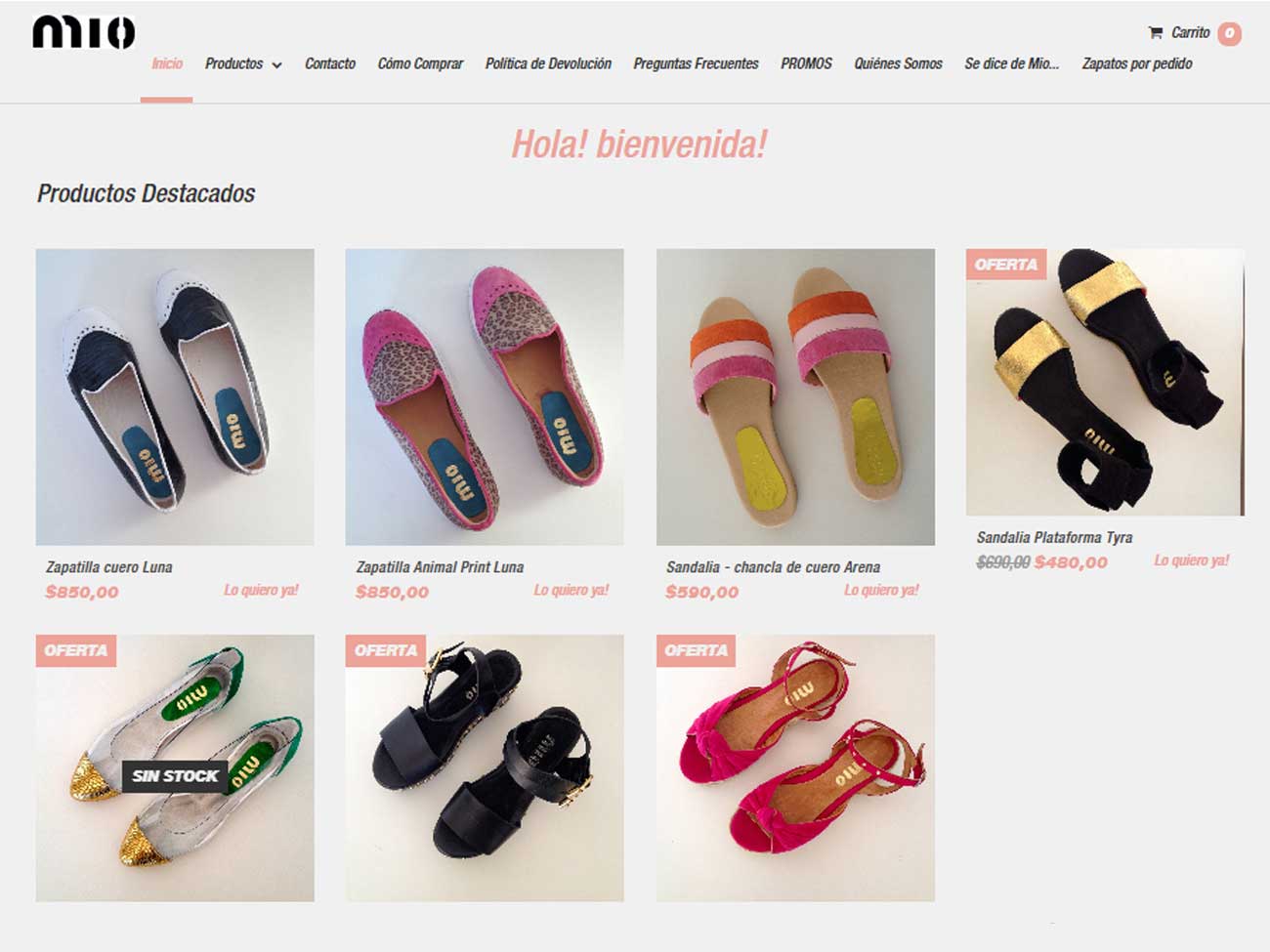Screen dimensions: 1270x952
Task: View the Preguntas Frecuentes page
Action: [x=696, y=63]
